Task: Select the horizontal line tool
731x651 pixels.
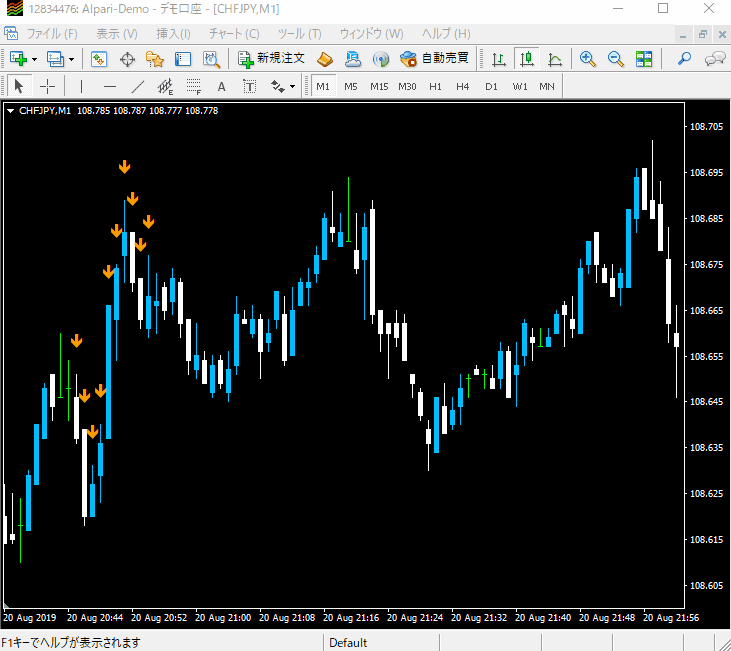Action: click(110, 86)
